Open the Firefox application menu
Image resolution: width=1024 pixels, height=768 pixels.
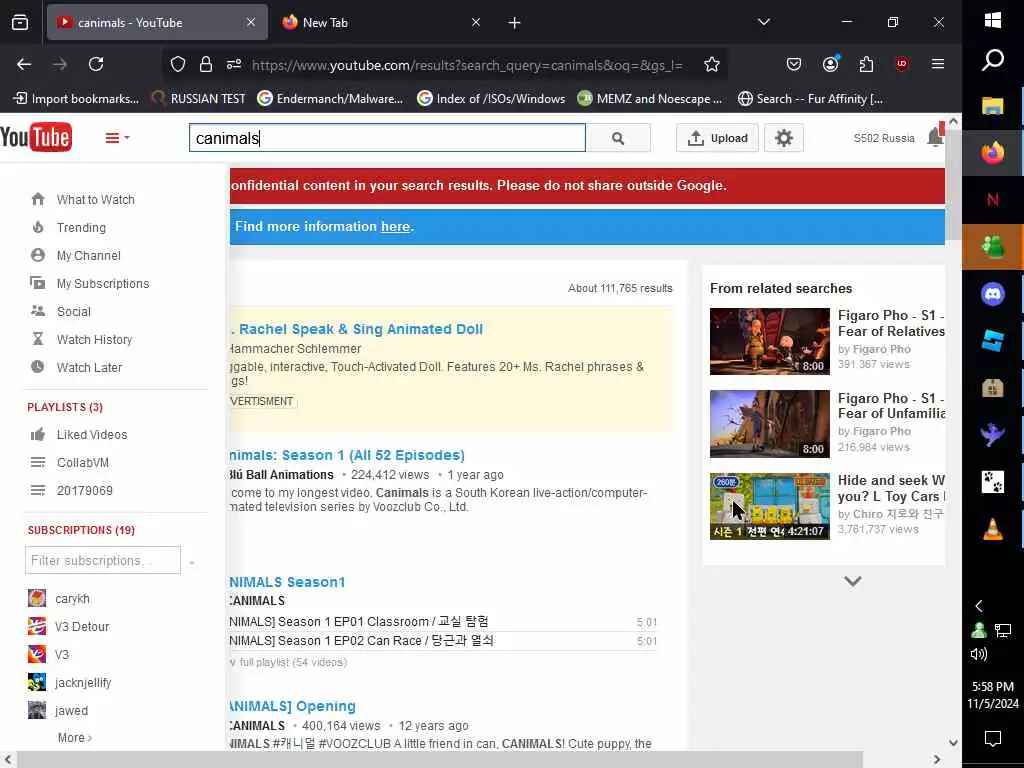pos(938,64)
